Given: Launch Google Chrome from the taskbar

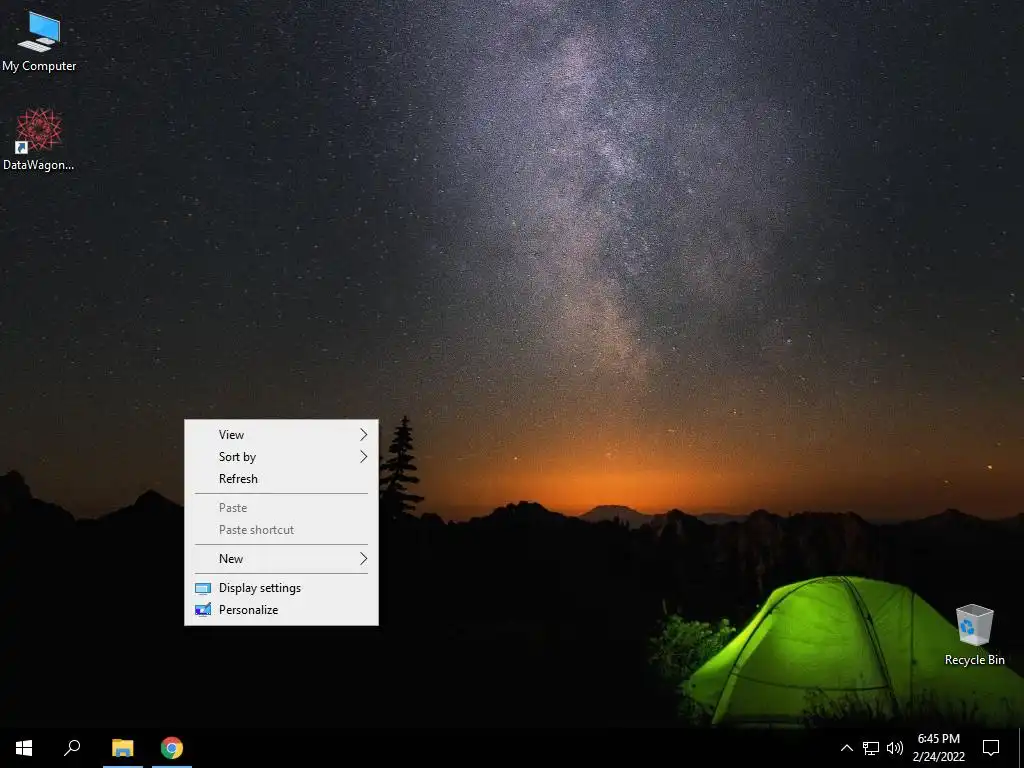Looking at the screenshot, I should click(x=172, y=748).
